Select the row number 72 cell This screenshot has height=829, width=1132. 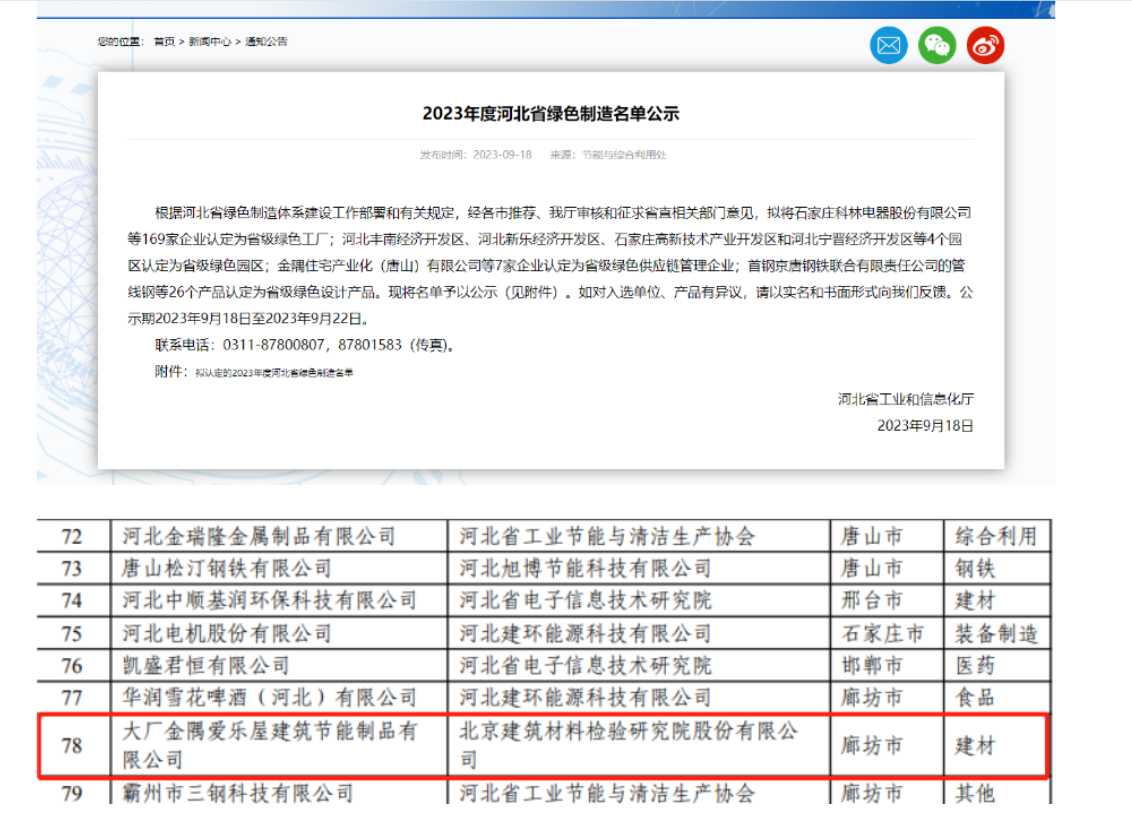(73, 537)
